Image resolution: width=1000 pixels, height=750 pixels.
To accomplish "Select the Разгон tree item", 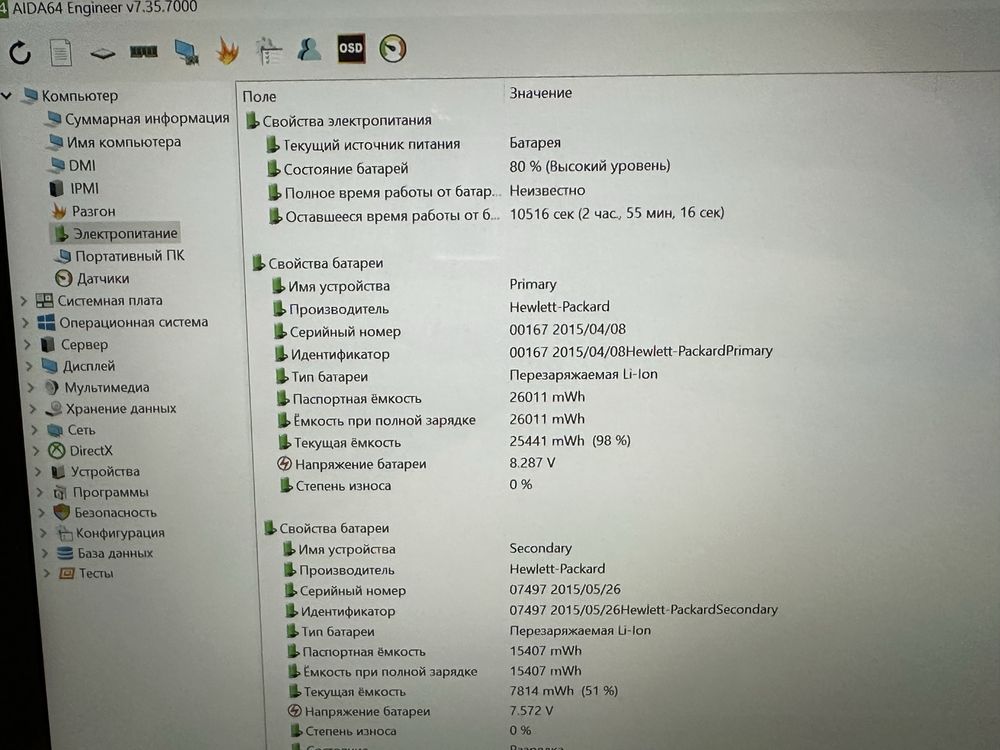I will pyautogui.click(x=93, y=211).
